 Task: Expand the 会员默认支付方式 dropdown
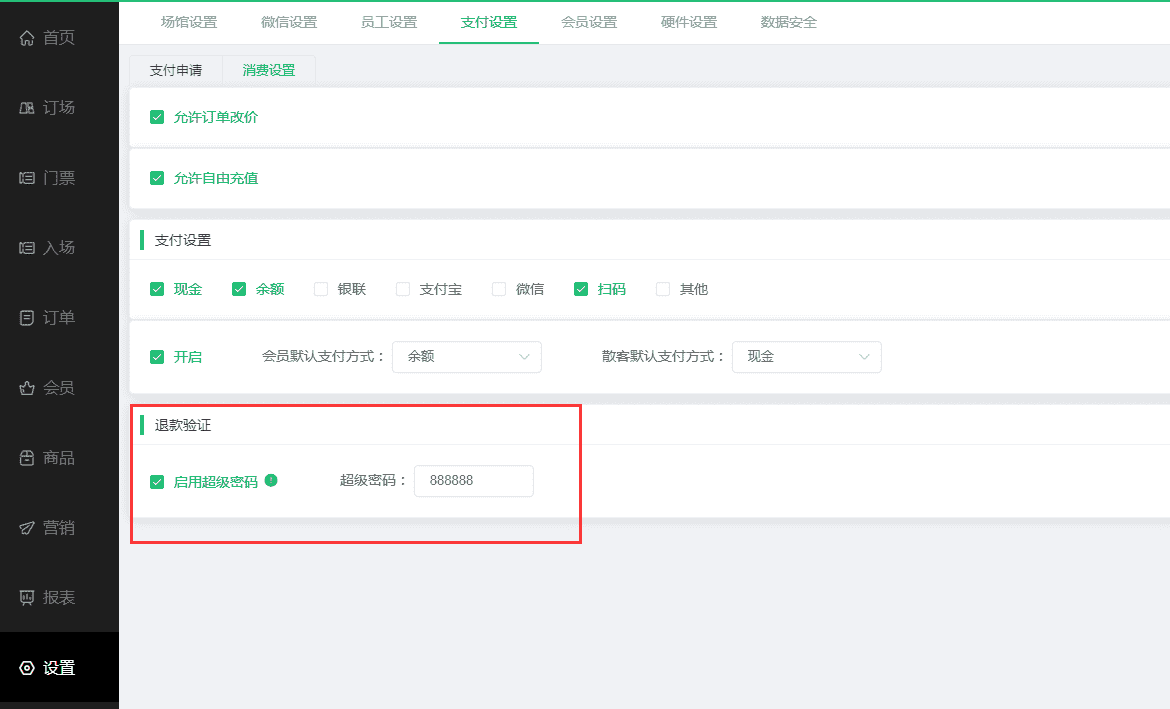466,357
